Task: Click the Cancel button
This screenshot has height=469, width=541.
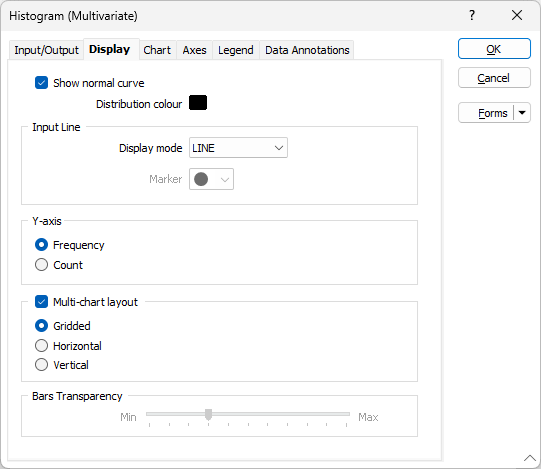Action: pos(494,78)
